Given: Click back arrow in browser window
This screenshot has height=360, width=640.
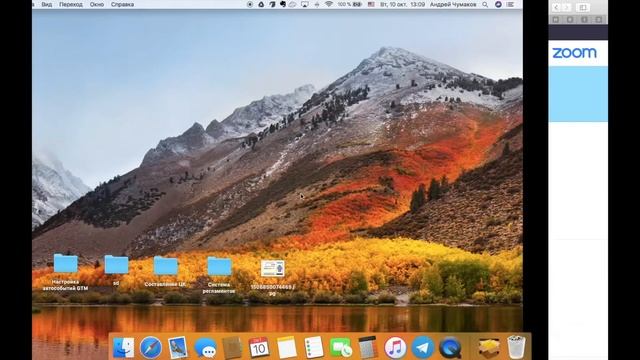Looking at the screenshot, I should point(556,7).
